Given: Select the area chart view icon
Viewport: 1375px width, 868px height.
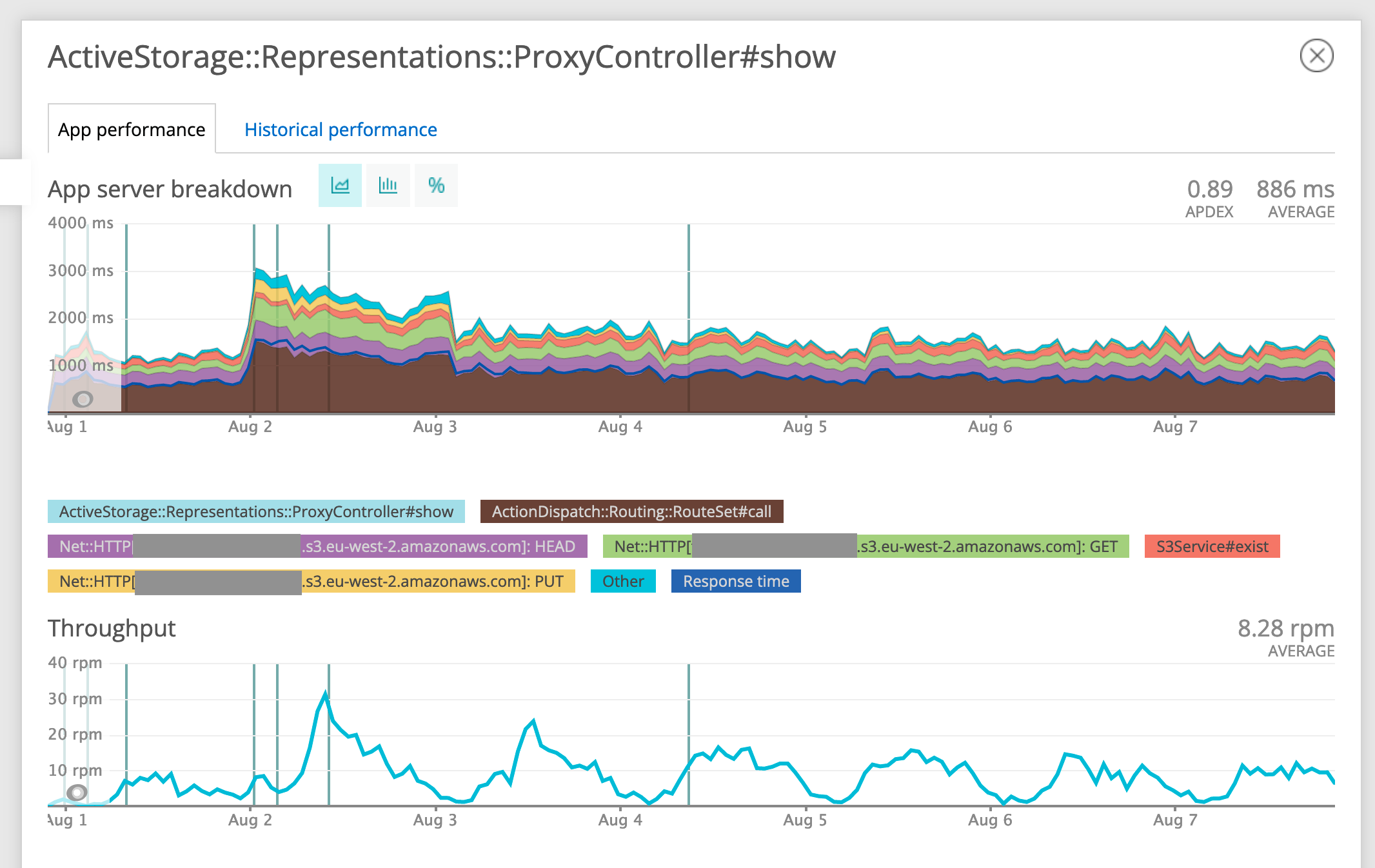Looking at the screenshot, I should (x=340, y=186).
